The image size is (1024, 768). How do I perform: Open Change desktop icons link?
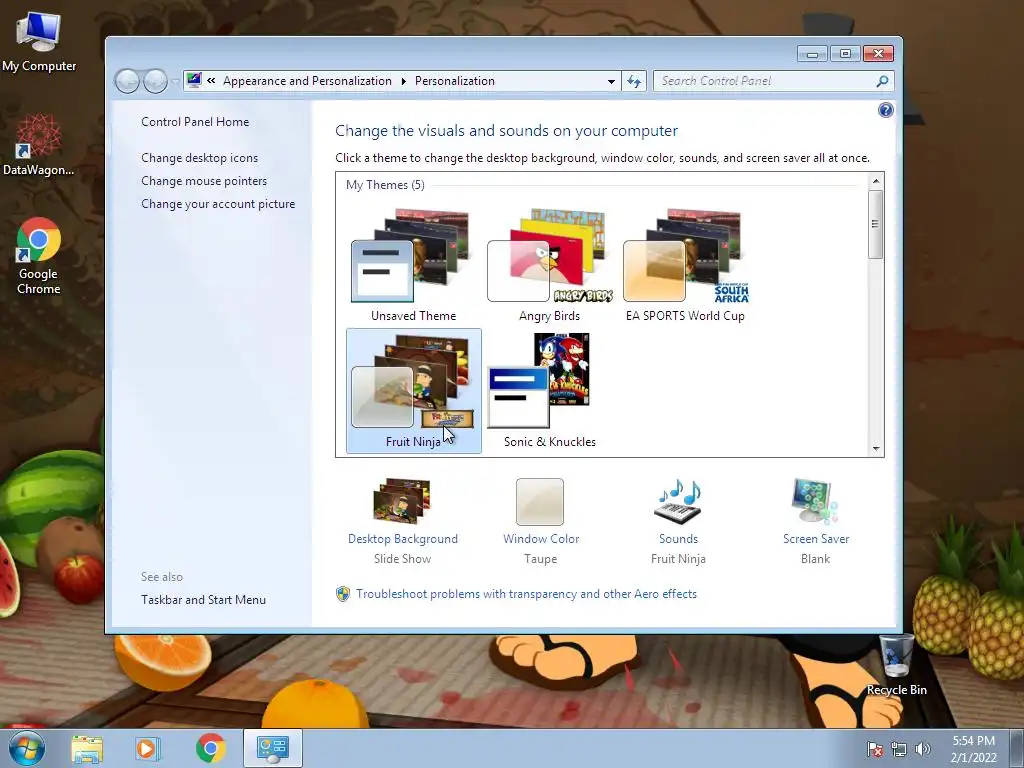click(199, 157)
